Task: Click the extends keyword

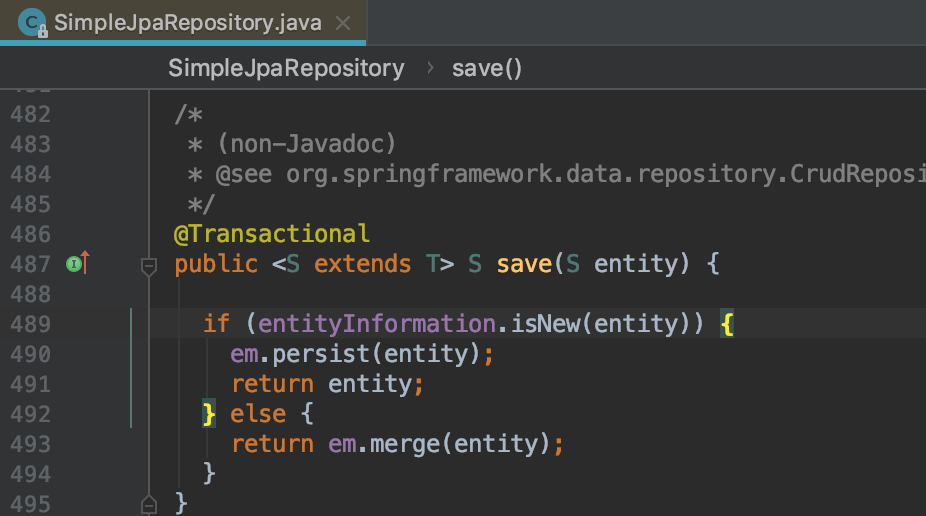Action: pos(363,264)
